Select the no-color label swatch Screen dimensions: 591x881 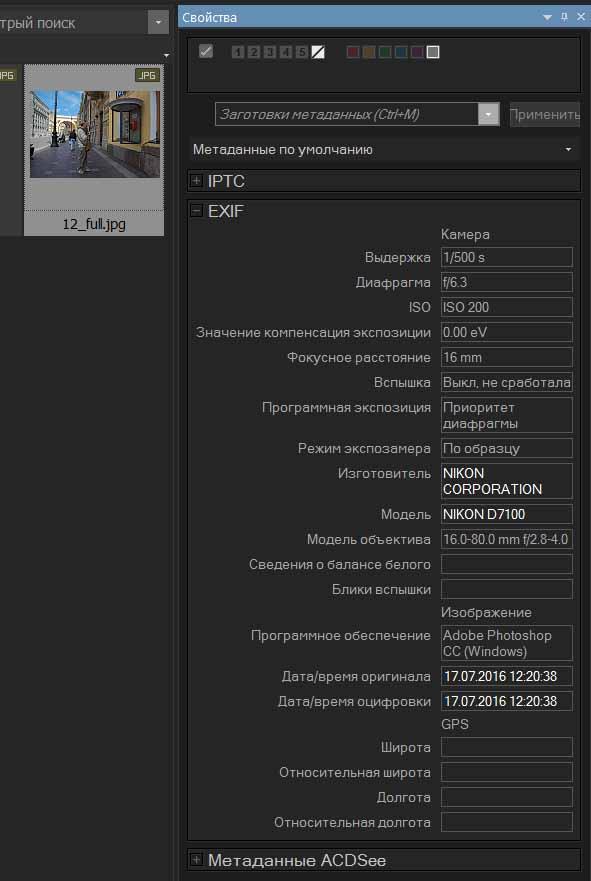pyautogui.click(x=433, y=52)
